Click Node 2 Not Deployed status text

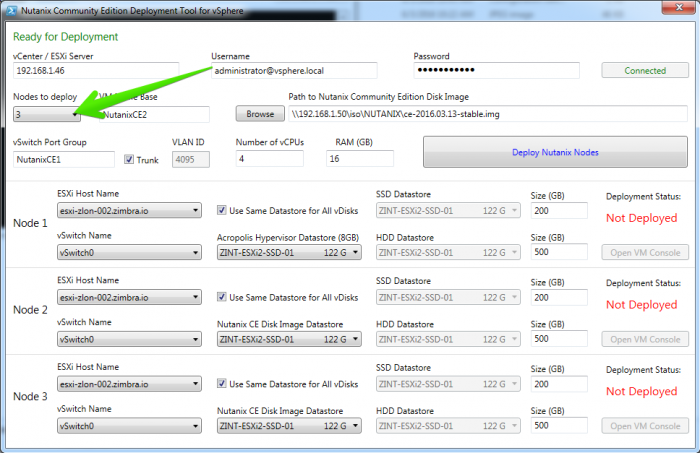click(x=642, y=304)
